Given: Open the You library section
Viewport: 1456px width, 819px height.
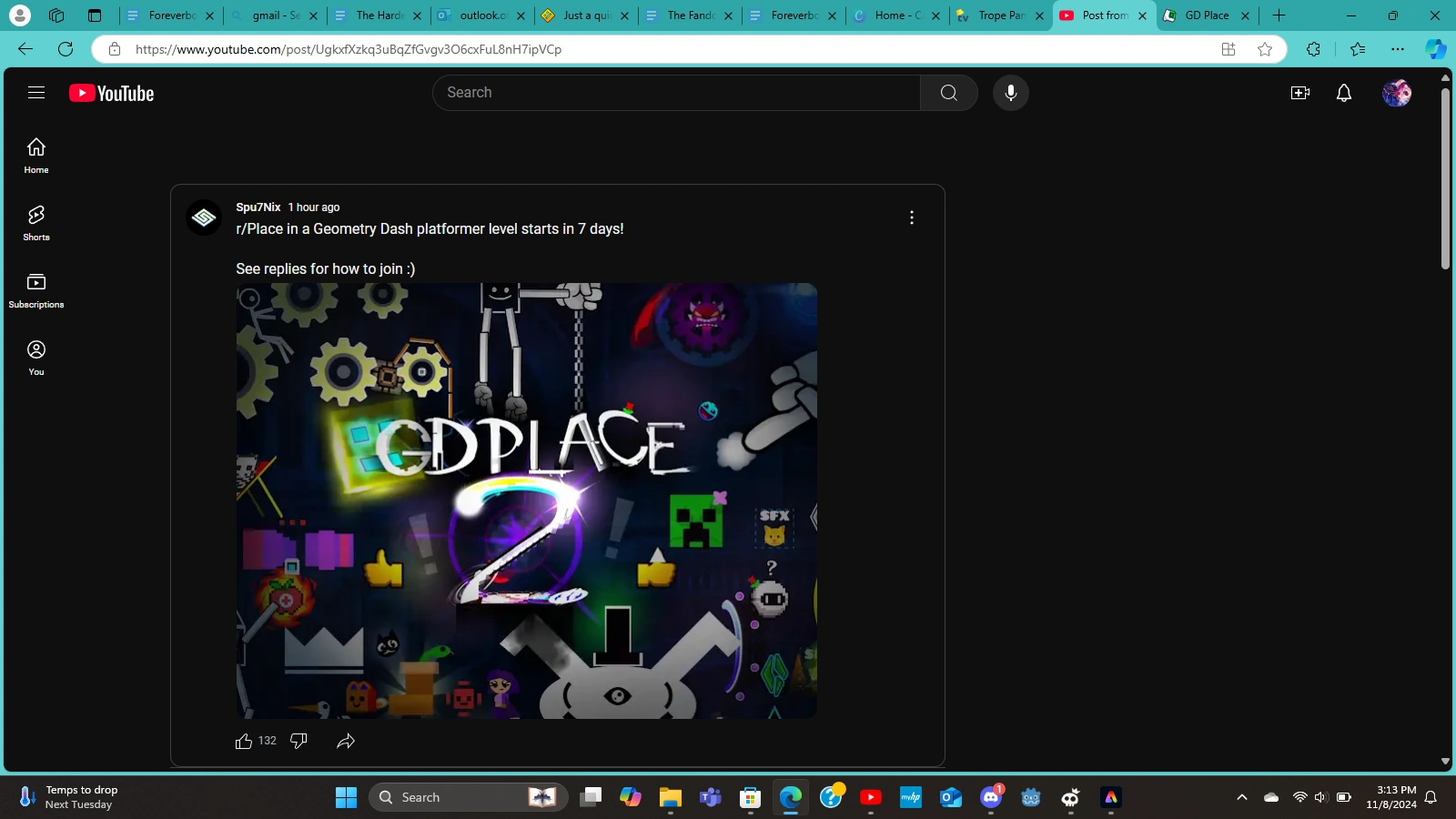Looking at the screenshot, I should point(35,356).
